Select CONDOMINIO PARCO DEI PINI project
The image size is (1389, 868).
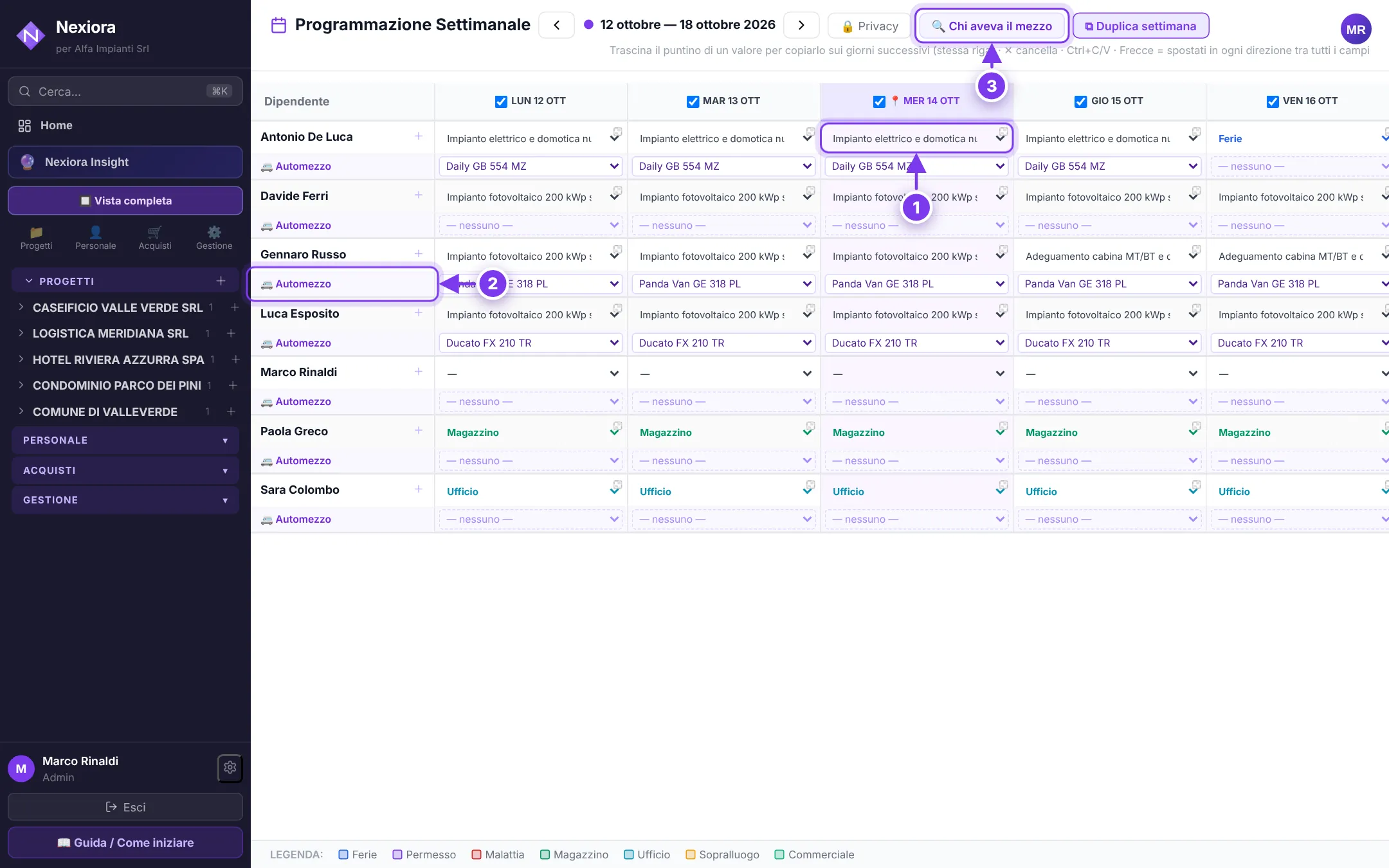point(117,386)
